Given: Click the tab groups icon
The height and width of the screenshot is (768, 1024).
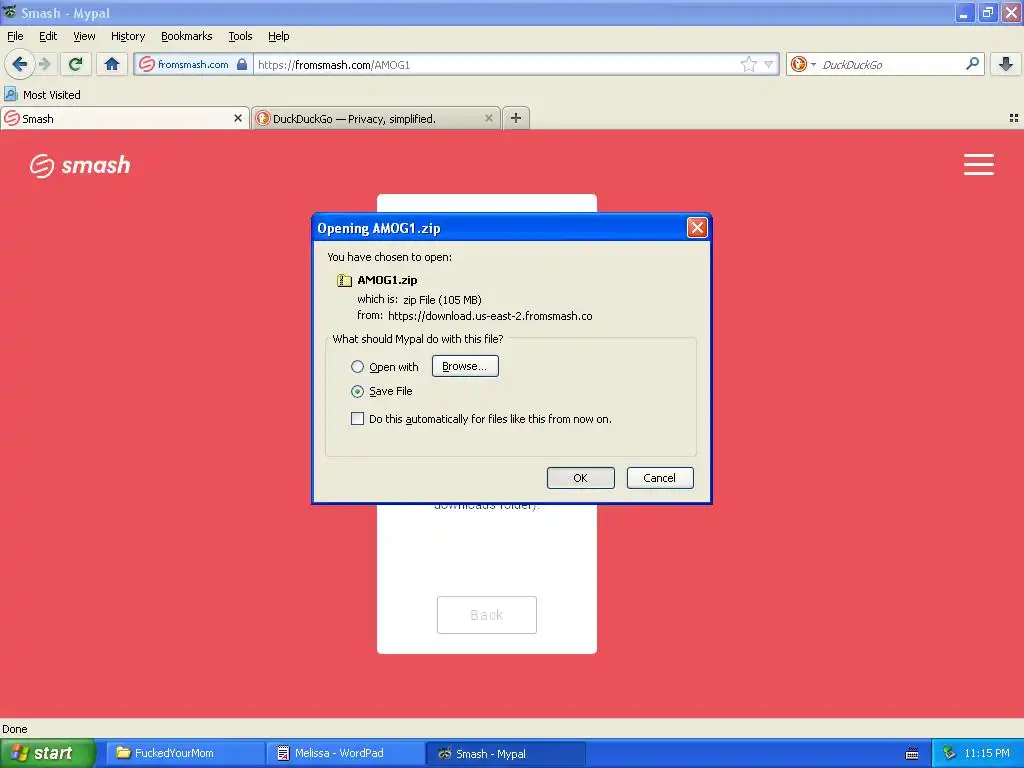Looking at the screenshot, I should pyautogui.click(x=1014, y=118).
